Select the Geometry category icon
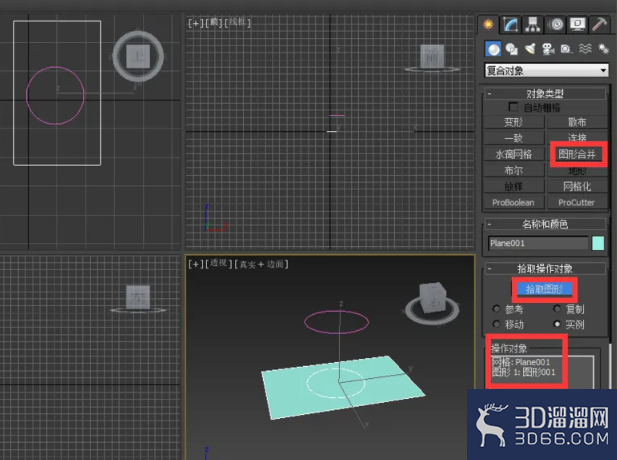The width and height of the screenshot is (617, 460). pos(493,49)
